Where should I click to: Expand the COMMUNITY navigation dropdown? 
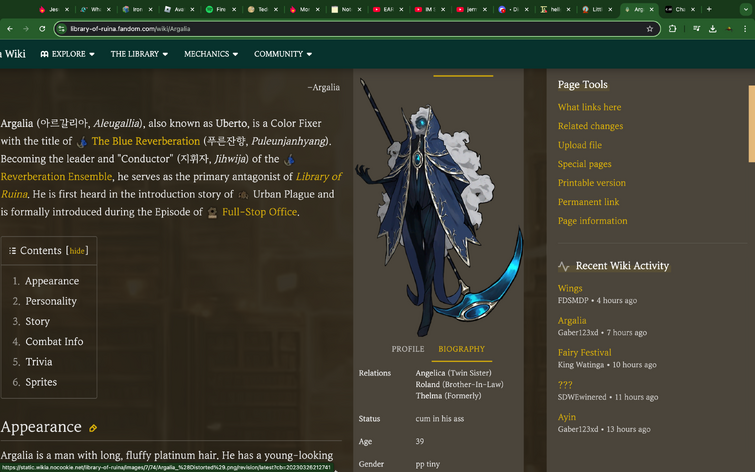click(x=283, y=54)
